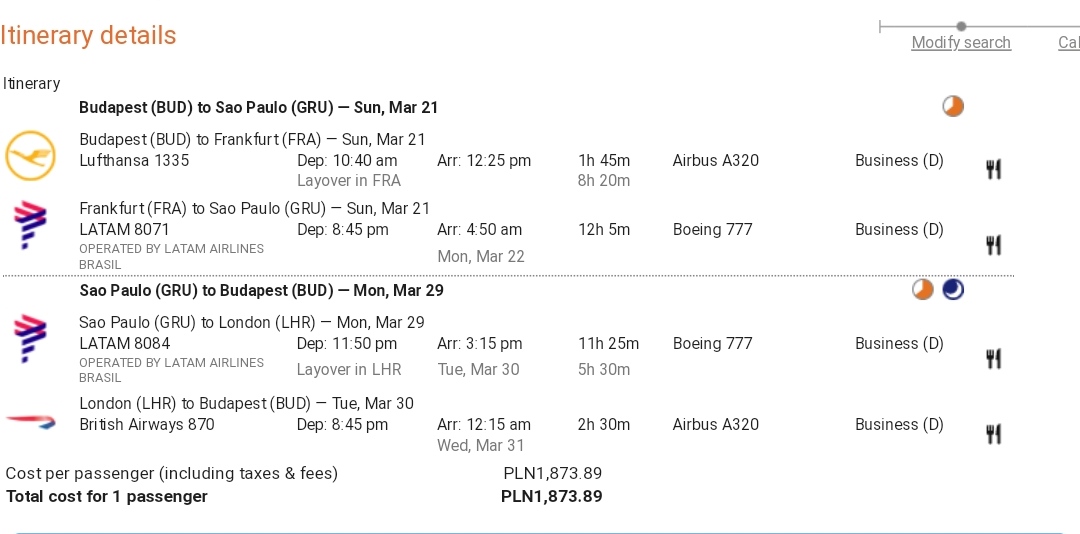Viewport: 1080px width, 534px height.
Task: Click the Itinerary details heading
Action: 88,35
